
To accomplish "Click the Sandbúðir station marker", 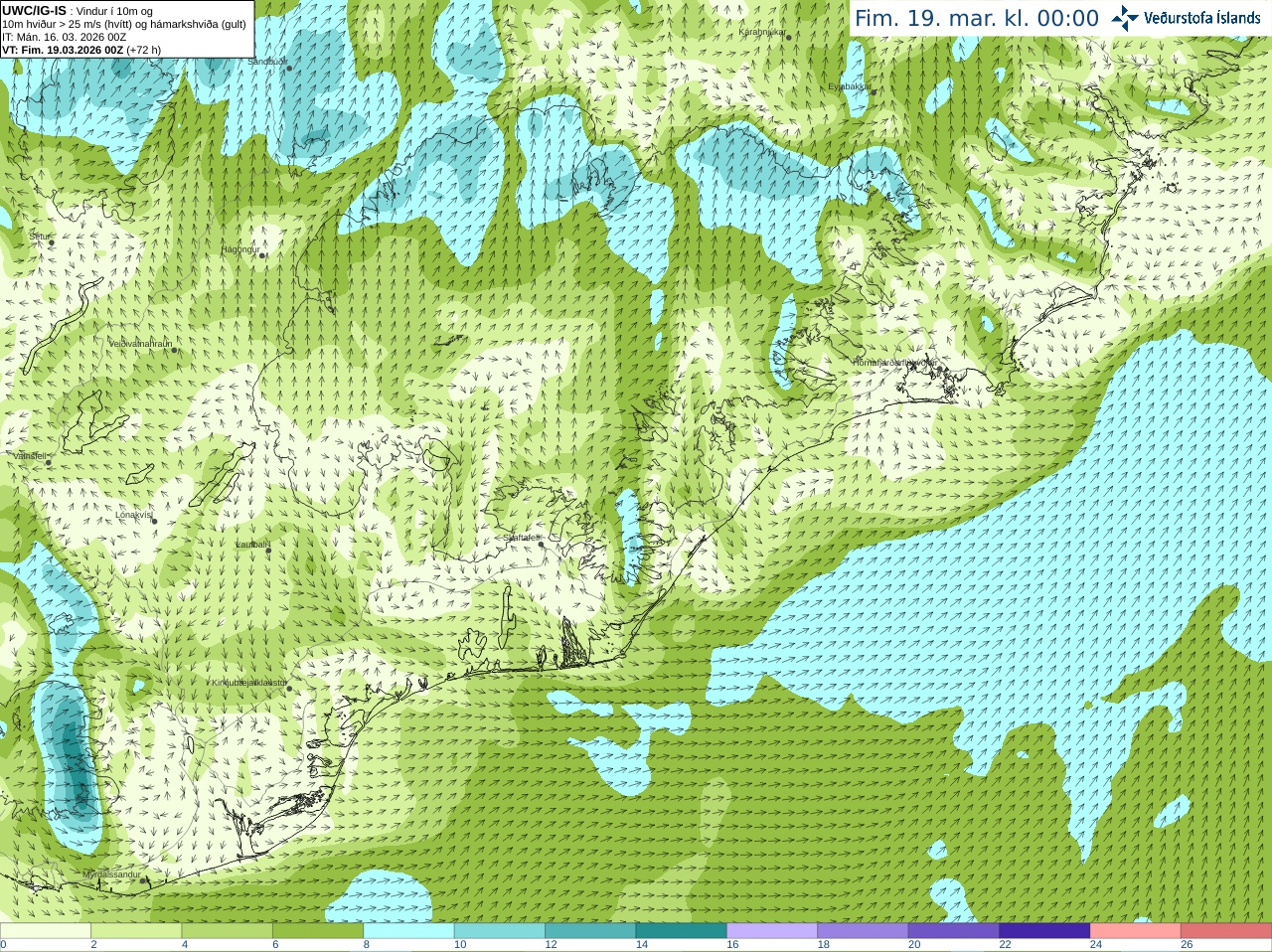I will 289,68.
